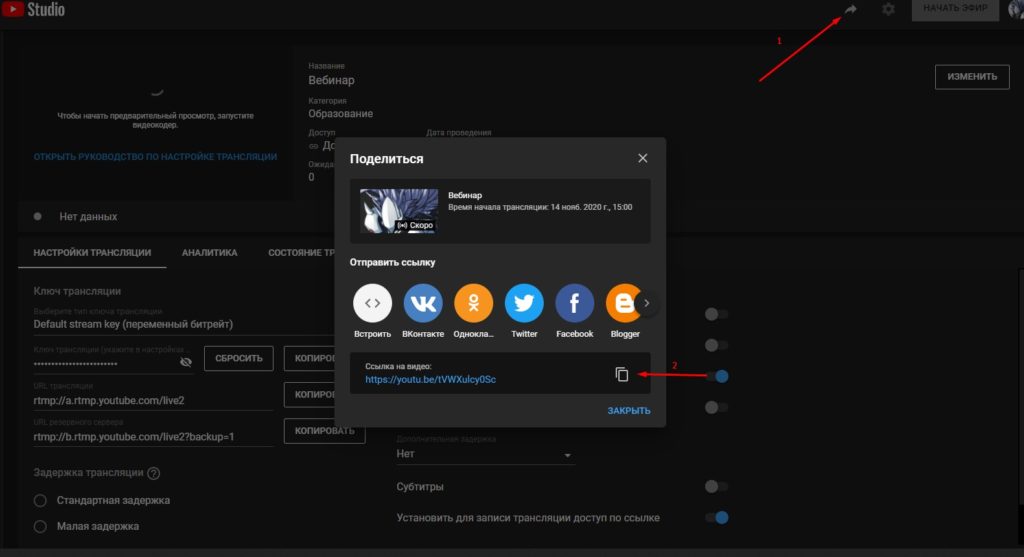The width and height of the screenshot is (1024, 557).
Task: Open settings gear icon in top bar
Action: pos(888,9)
